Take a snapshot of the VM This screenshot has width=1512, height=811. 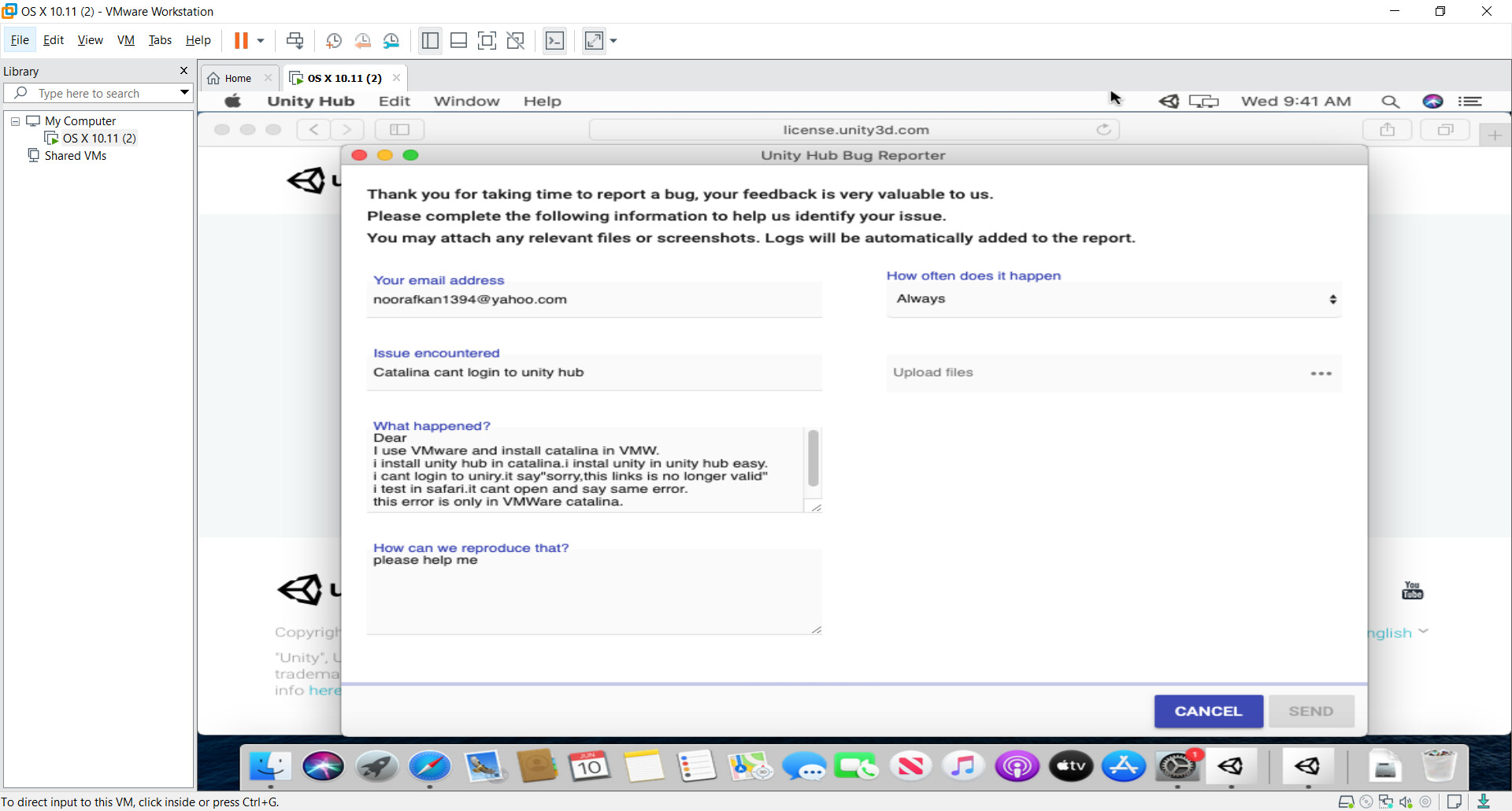tap(334, 41)
